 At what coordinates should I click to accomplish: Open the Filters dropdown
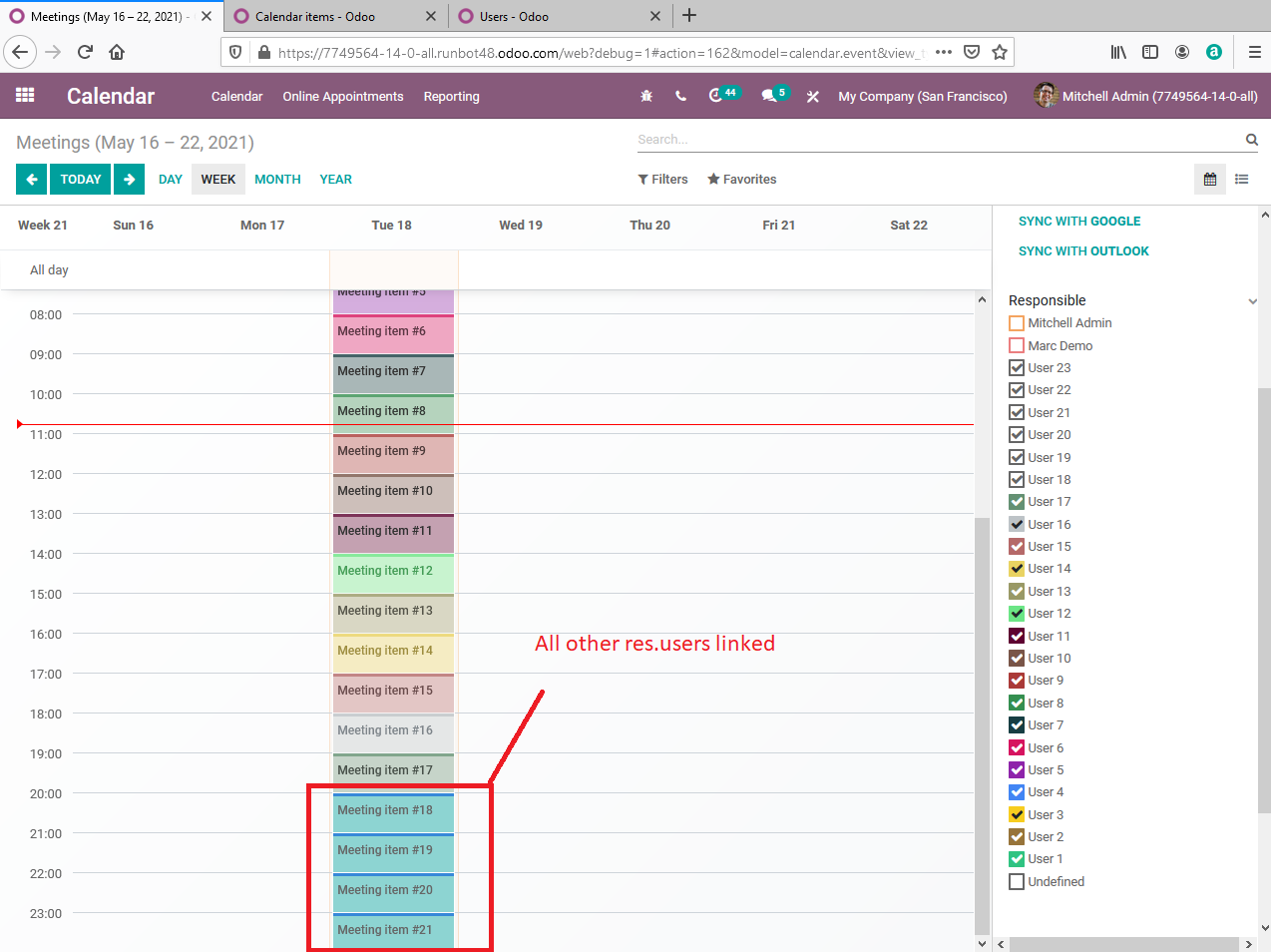click(x=662, y=179)
